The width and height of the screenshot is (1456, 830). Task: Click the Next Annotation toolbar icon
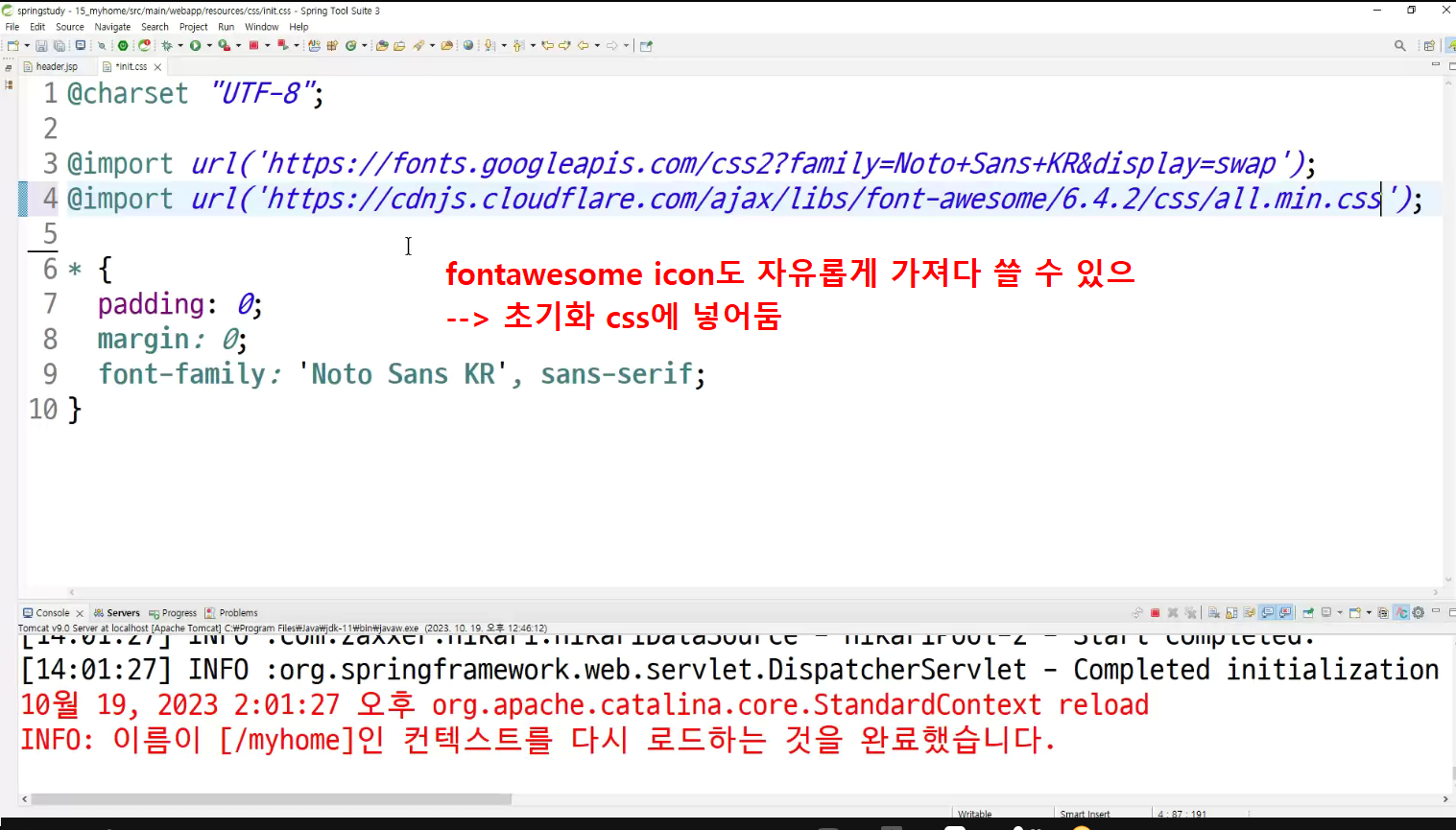tap(489, 45)
